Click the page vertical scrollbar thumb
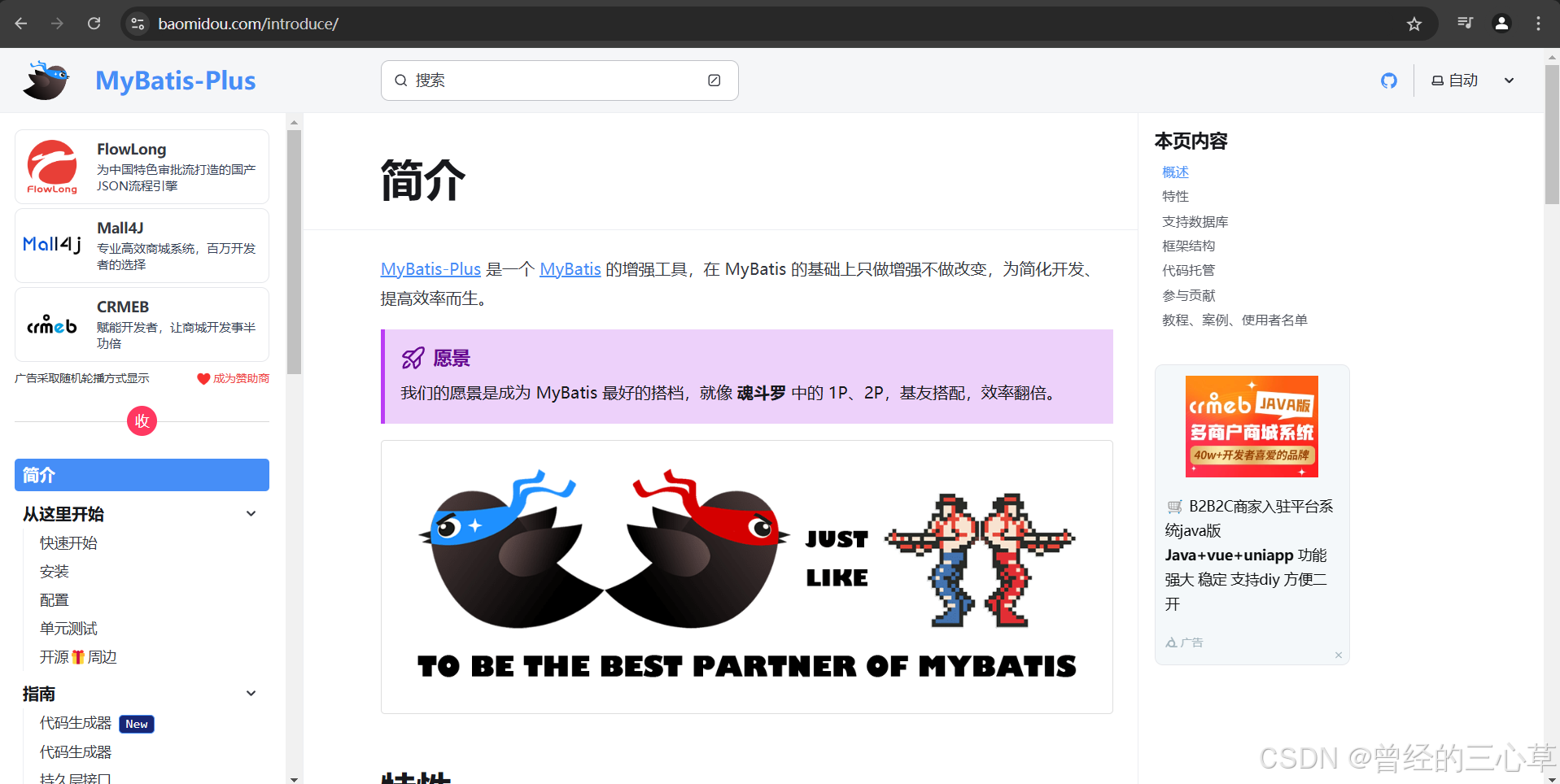Viewport: 1560px width, 784px height. (1552, 134)
